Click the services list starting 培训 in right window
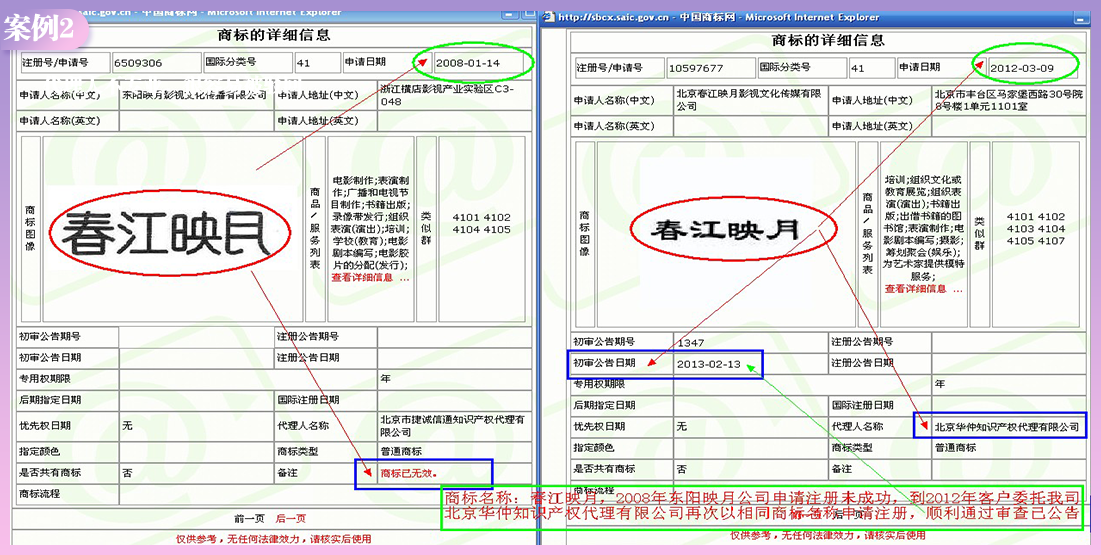 tap(923, 228)
